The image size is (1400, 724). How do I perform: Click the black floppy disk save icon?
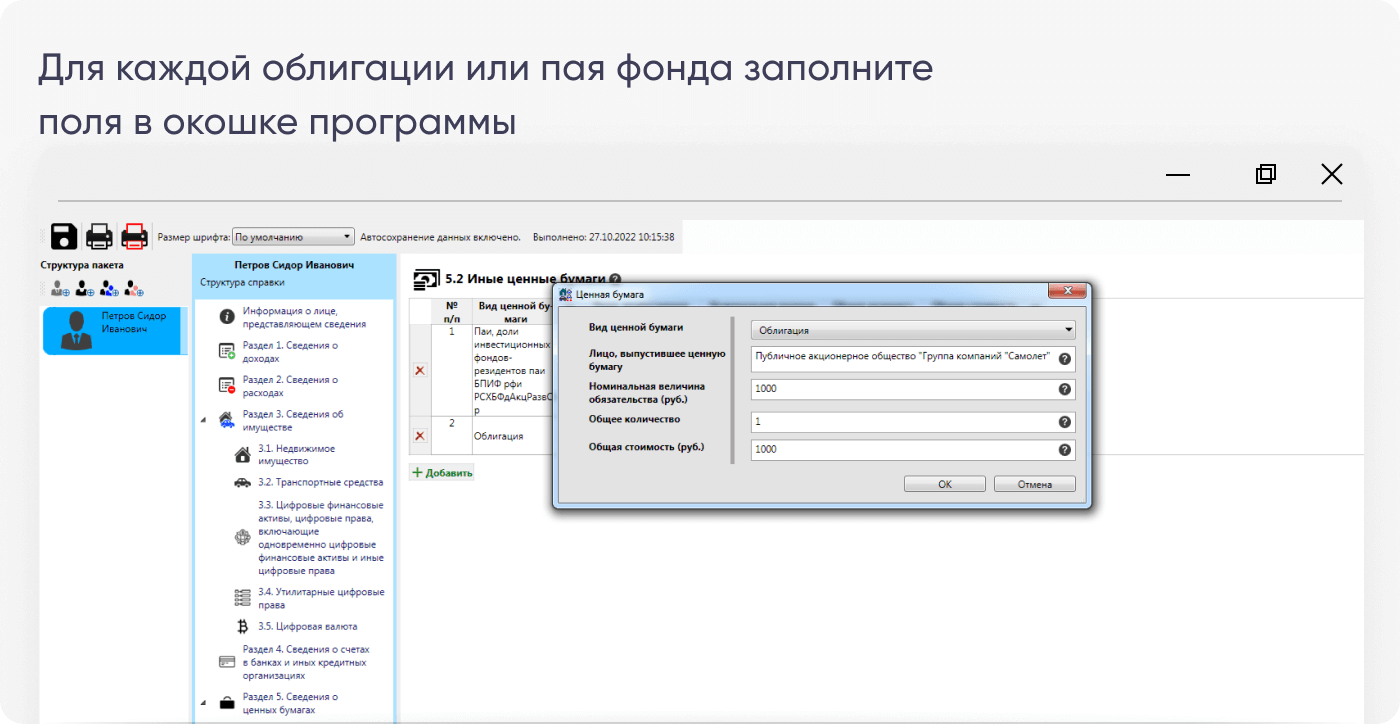(64, 237)
